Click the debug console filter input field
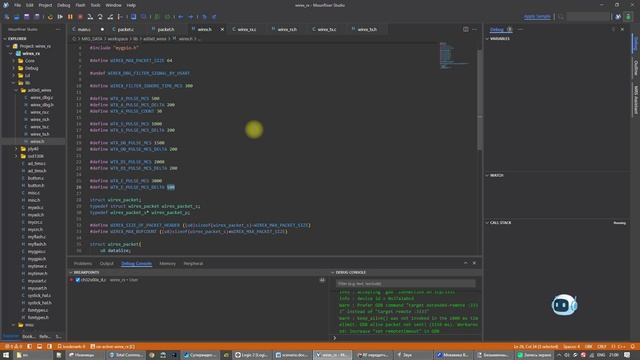Viewport: 640px width, 360px height. click(x=406, y=284)
